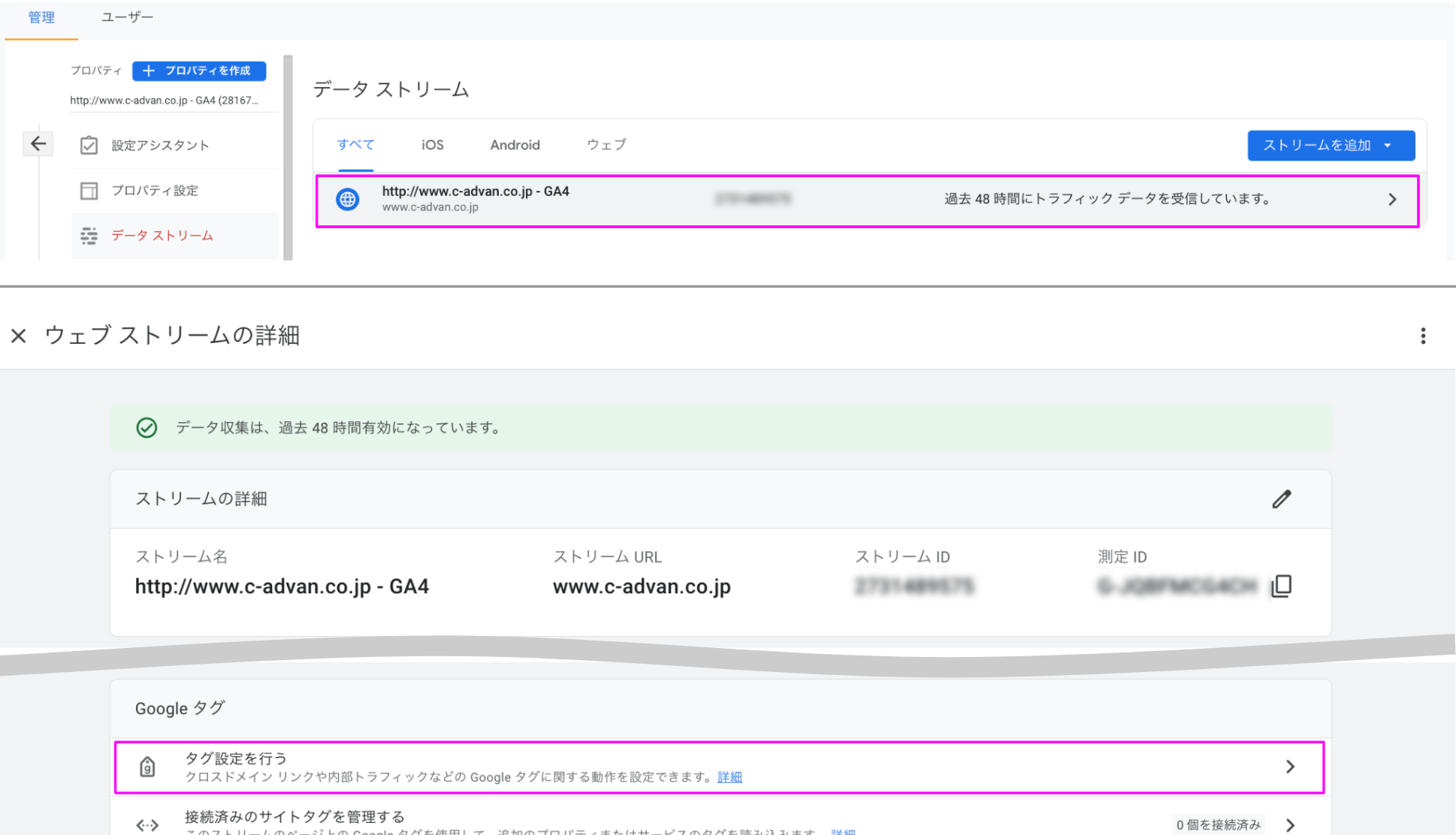Copy the 測定 ID with the copy icon
This screenshot has height=835, width=1456.
click(x=1282, y=586)
